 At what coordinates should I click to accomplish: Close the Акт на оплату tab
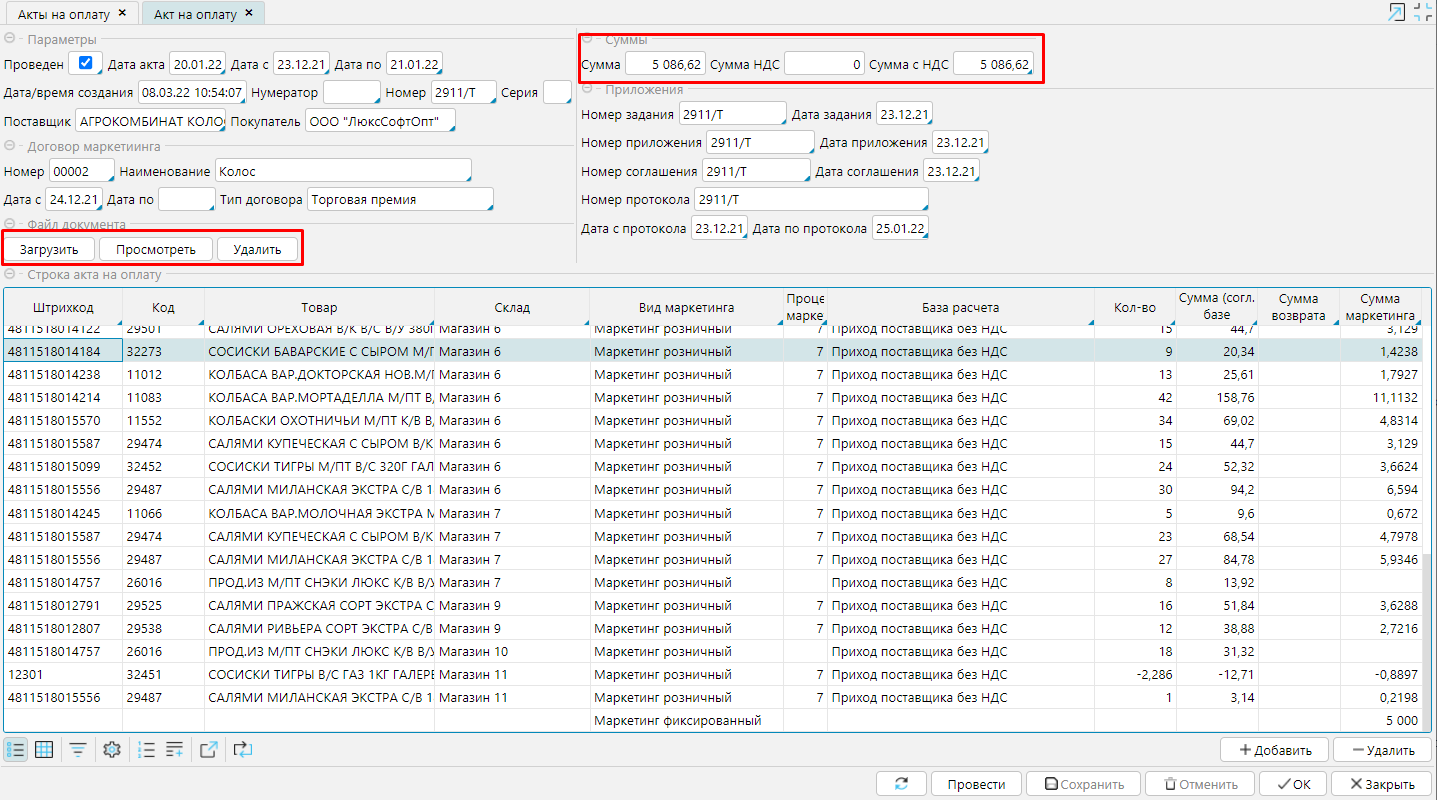(250, 14)
